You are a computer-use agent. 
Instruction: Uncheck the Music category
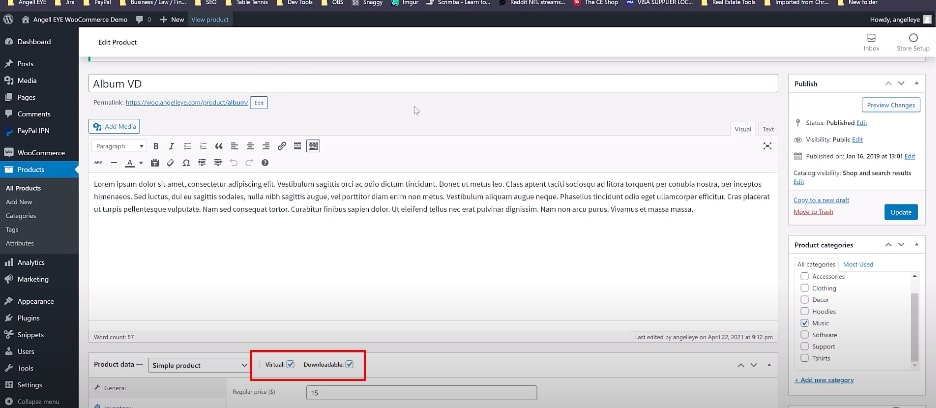tap(804, 323)
